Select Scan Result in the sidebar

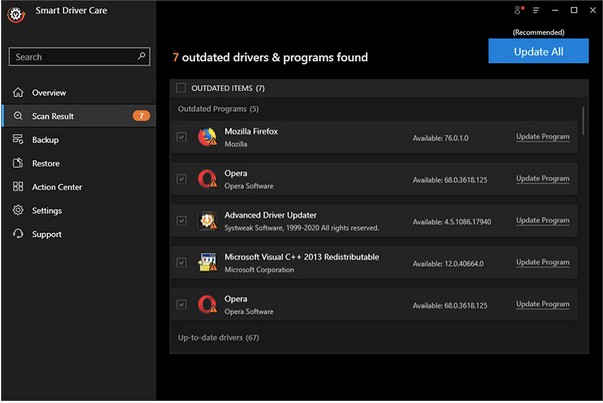[79, 116]
